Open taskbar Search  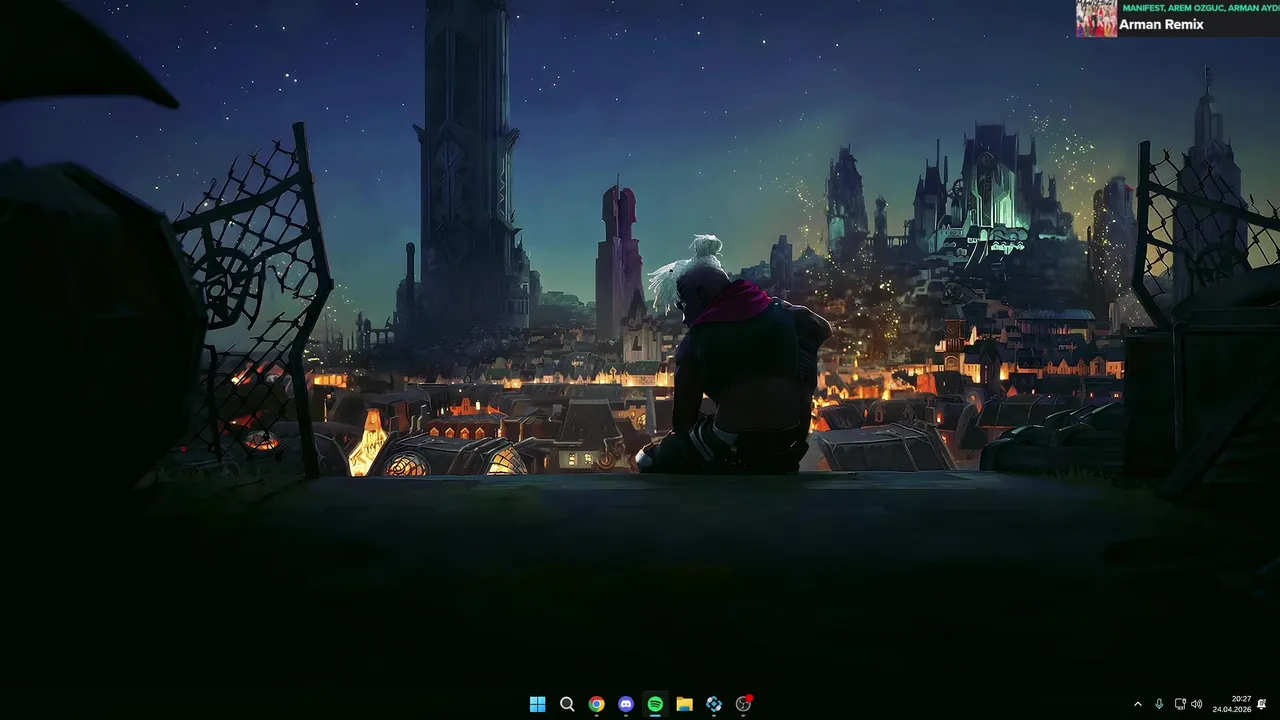pyautogui.click(x=567, y=704)
